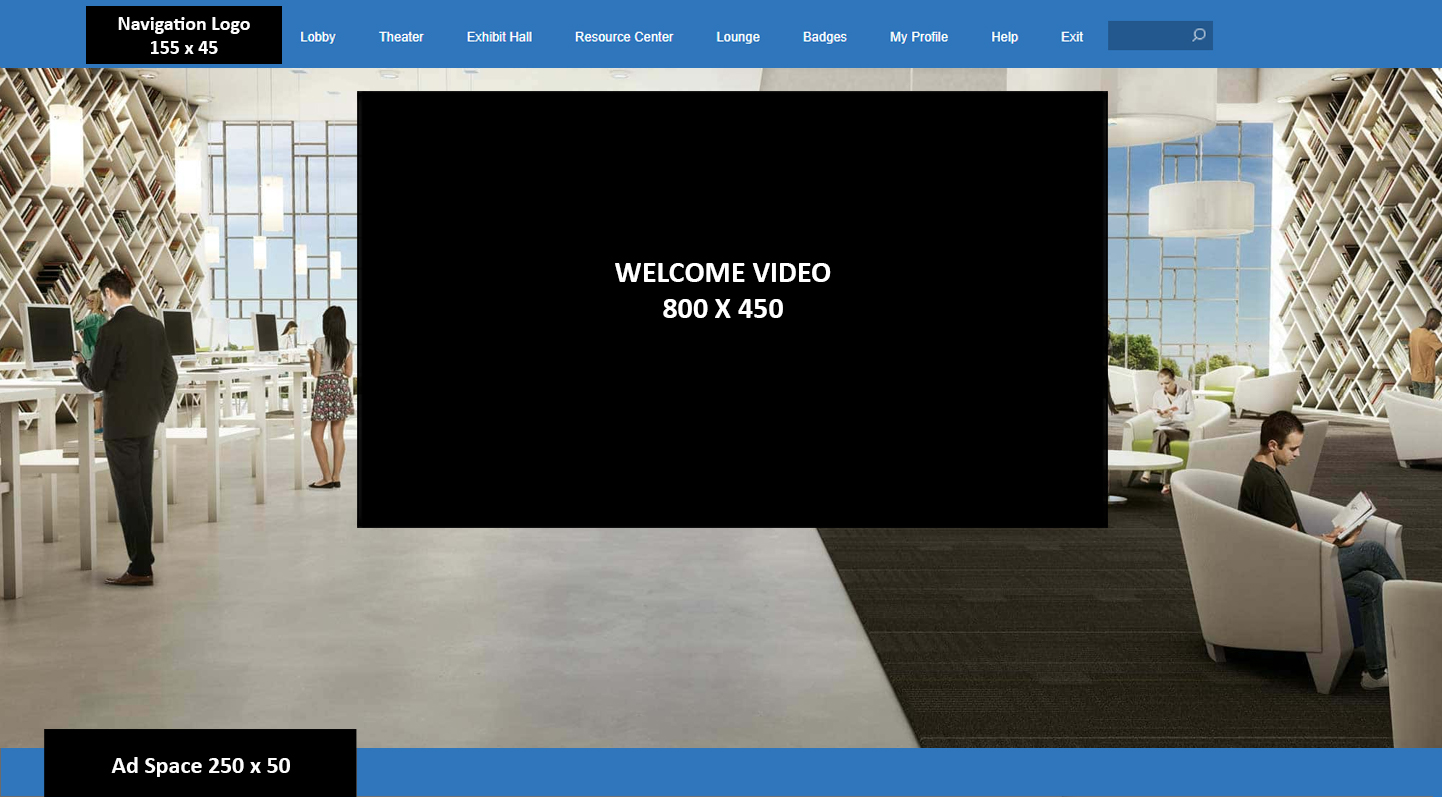Open the Theater menu item
The height and width of the screenshot is (797, 1442).
click(401, 37)
